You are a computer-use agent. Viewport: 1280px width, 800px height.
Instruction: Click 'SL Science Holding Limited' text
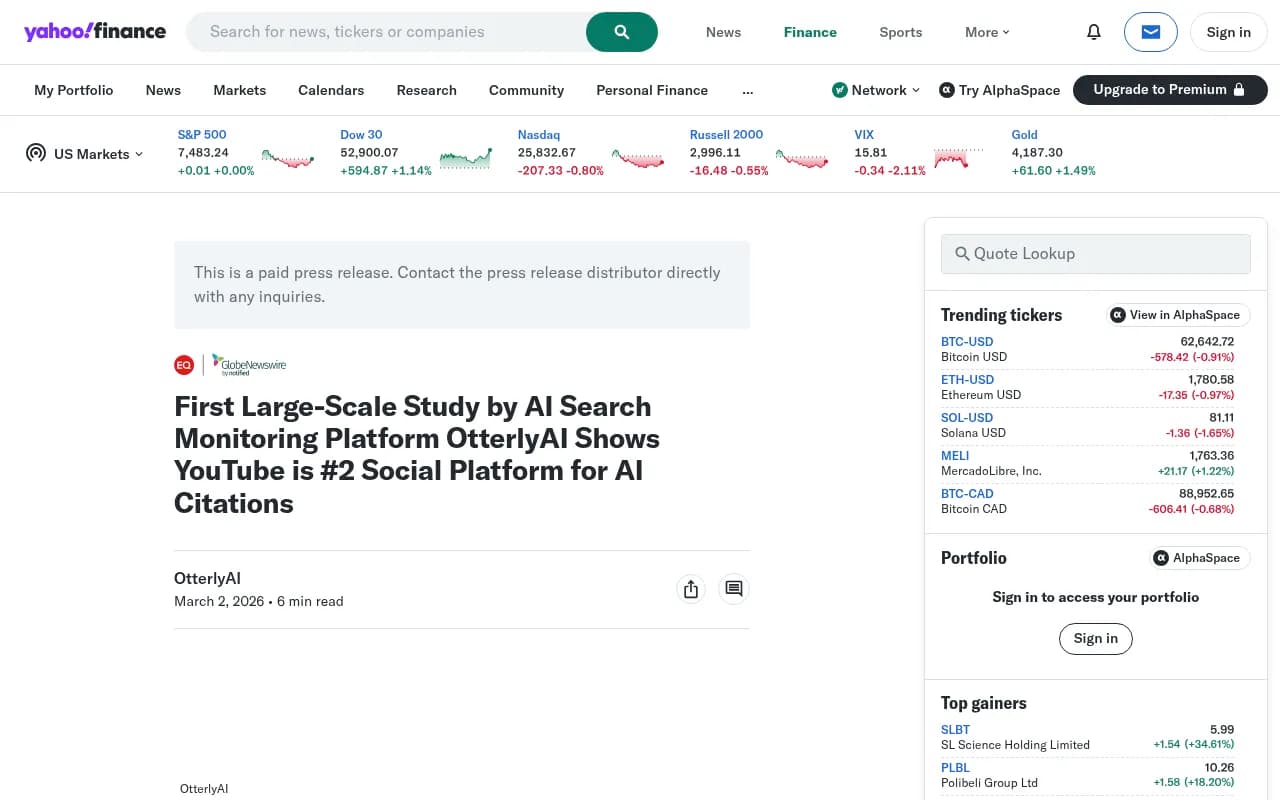(x=1015, y=745)
